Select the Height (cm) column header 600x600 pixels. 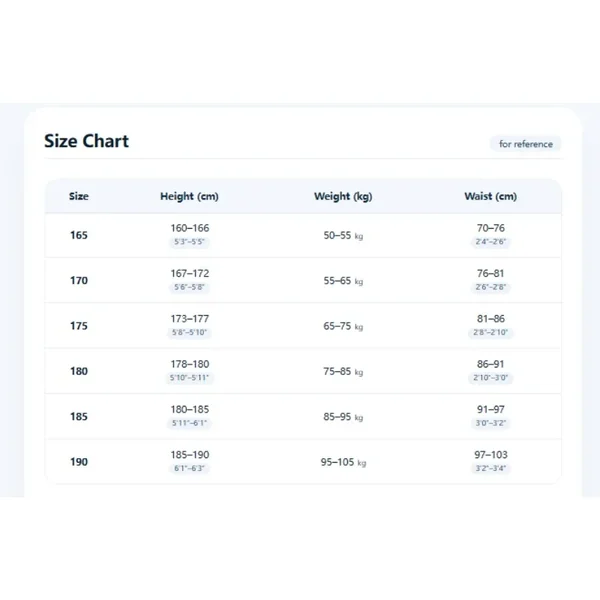click(189, 196)
